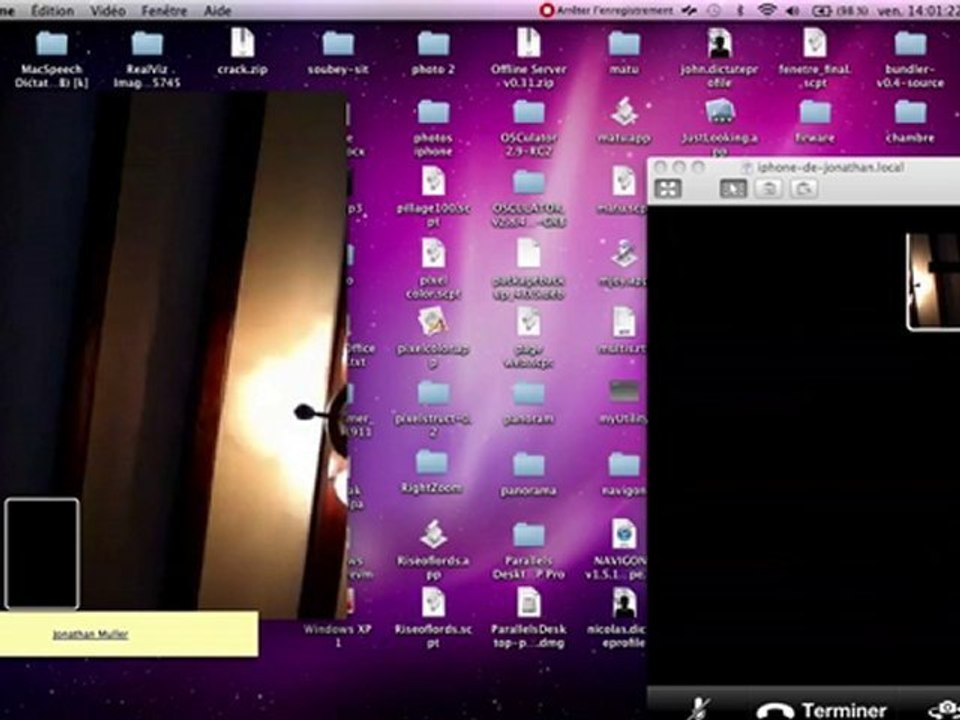Viewport: 960px width, 720px height.
Task: Select the fenetre_final.scpt script
Action: point(815,58)
